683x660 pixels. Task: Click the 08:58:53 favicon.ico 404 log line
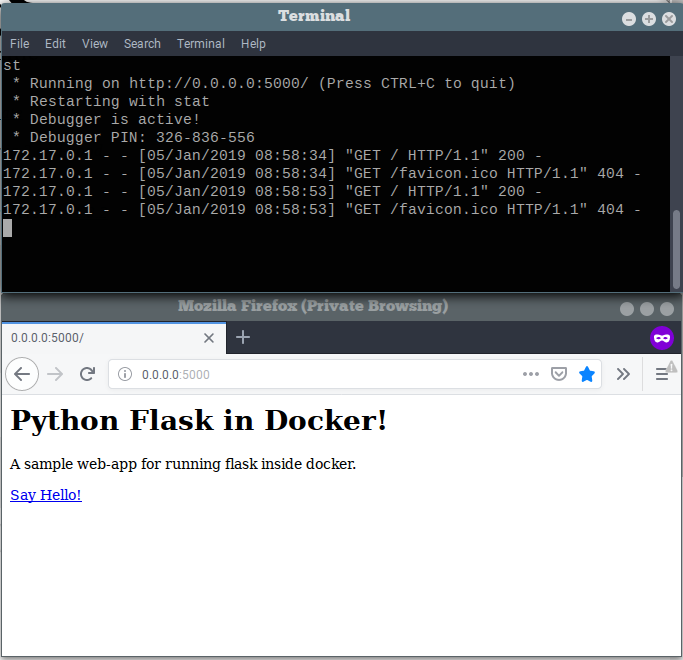pos(322,210)
